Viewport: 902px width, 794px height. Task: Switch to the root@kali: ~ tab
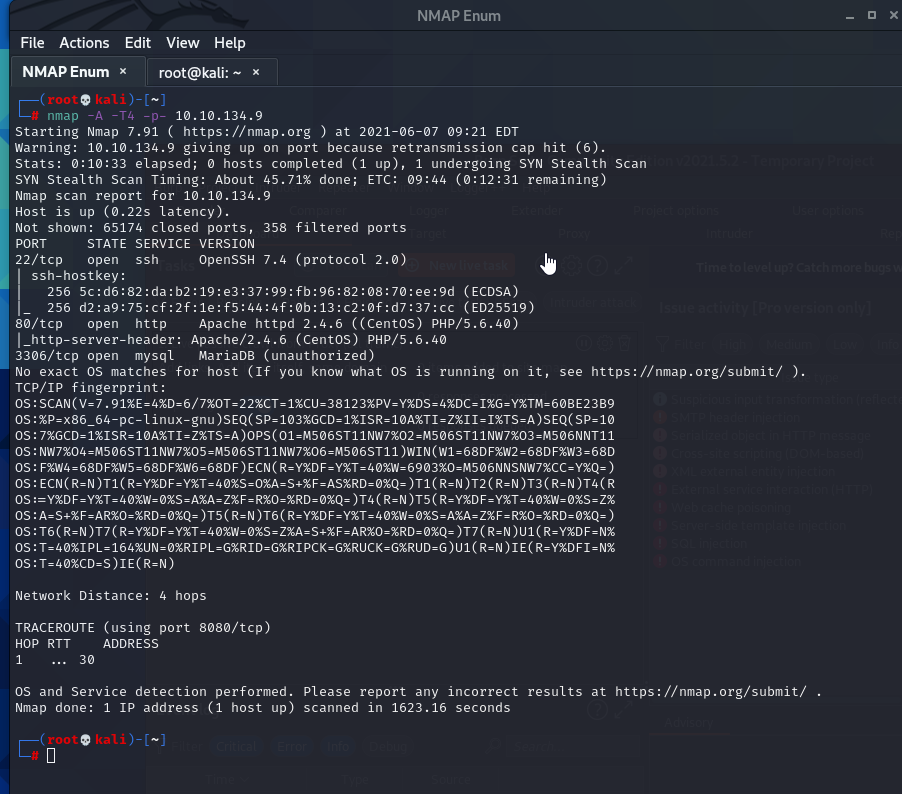(x=200, y=72)
